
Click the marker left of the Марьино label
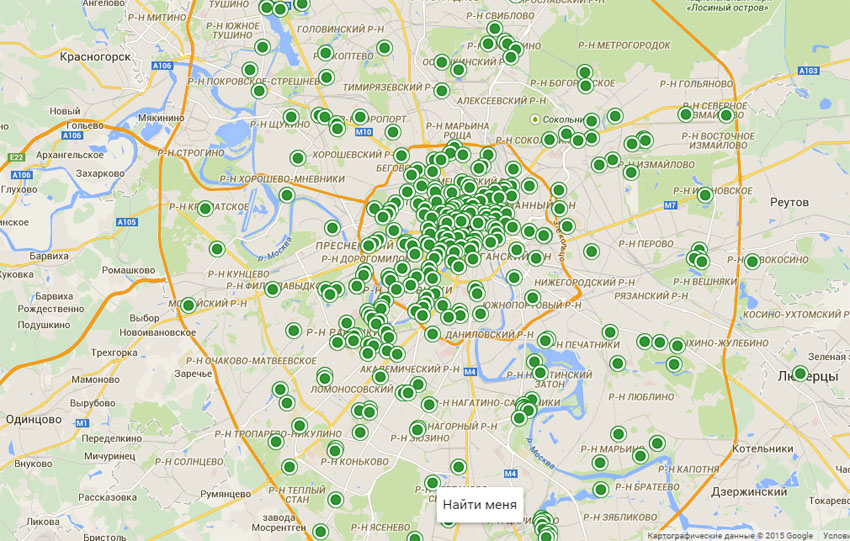click(599, 463)
